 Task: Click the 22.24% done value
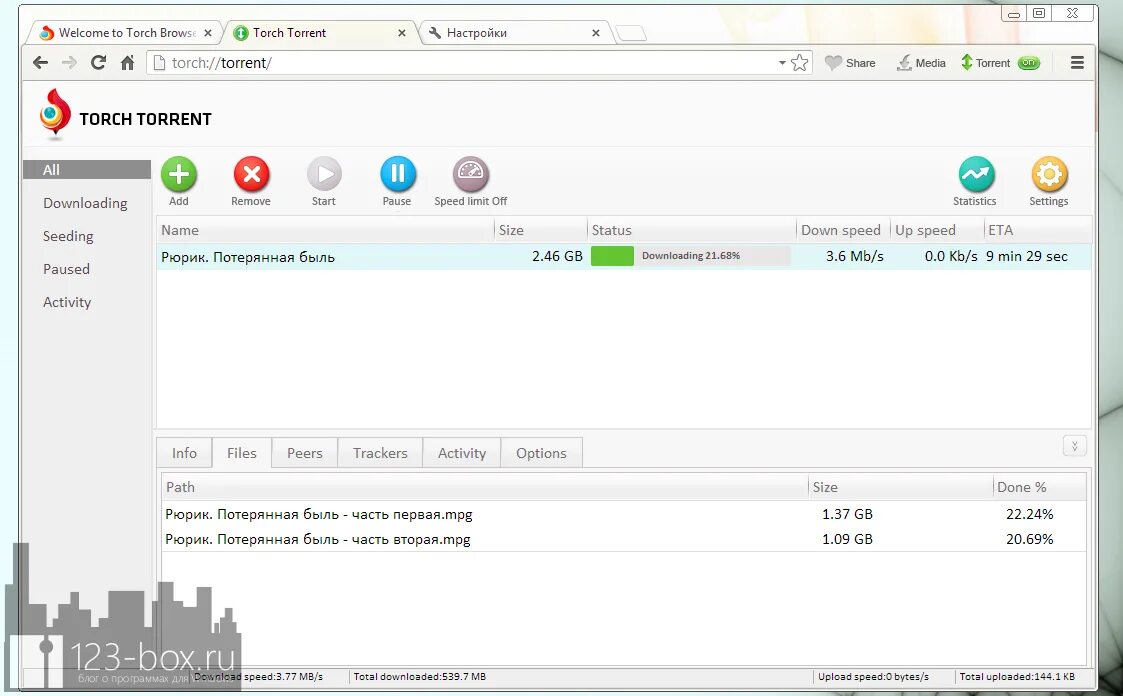coord(1030,514)
